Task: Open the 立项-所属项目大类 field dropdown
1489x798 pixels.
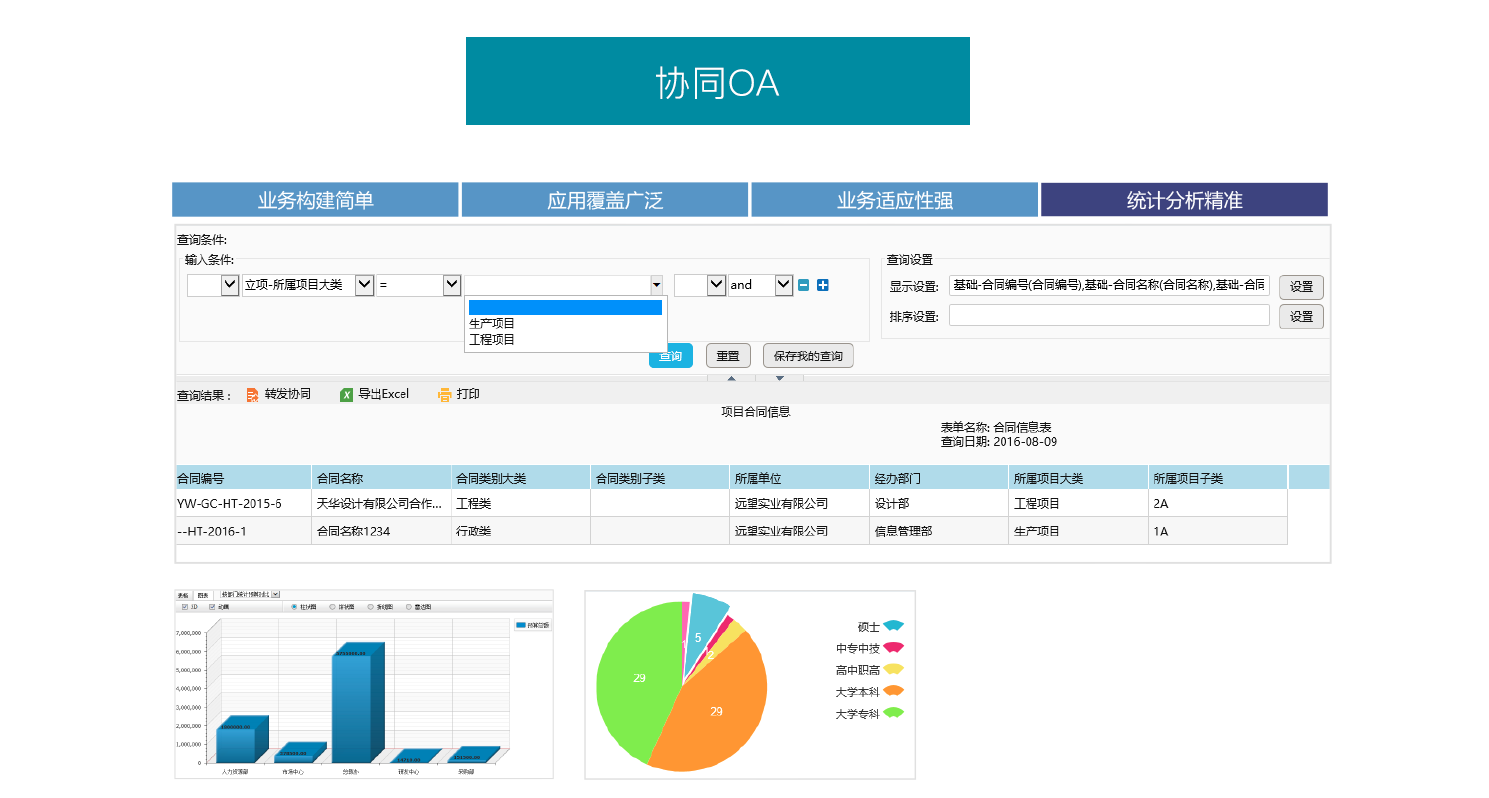Action: (364, 285)
